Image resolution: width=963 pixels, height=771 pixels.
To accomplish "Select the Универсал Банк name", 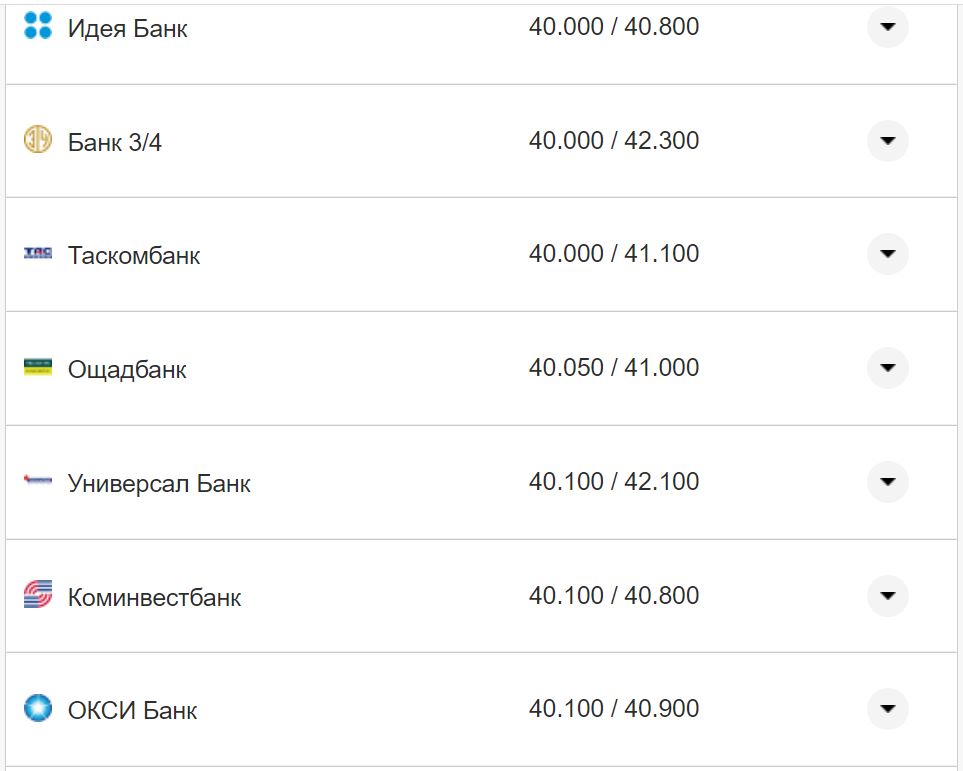I will tap(159, 484).
